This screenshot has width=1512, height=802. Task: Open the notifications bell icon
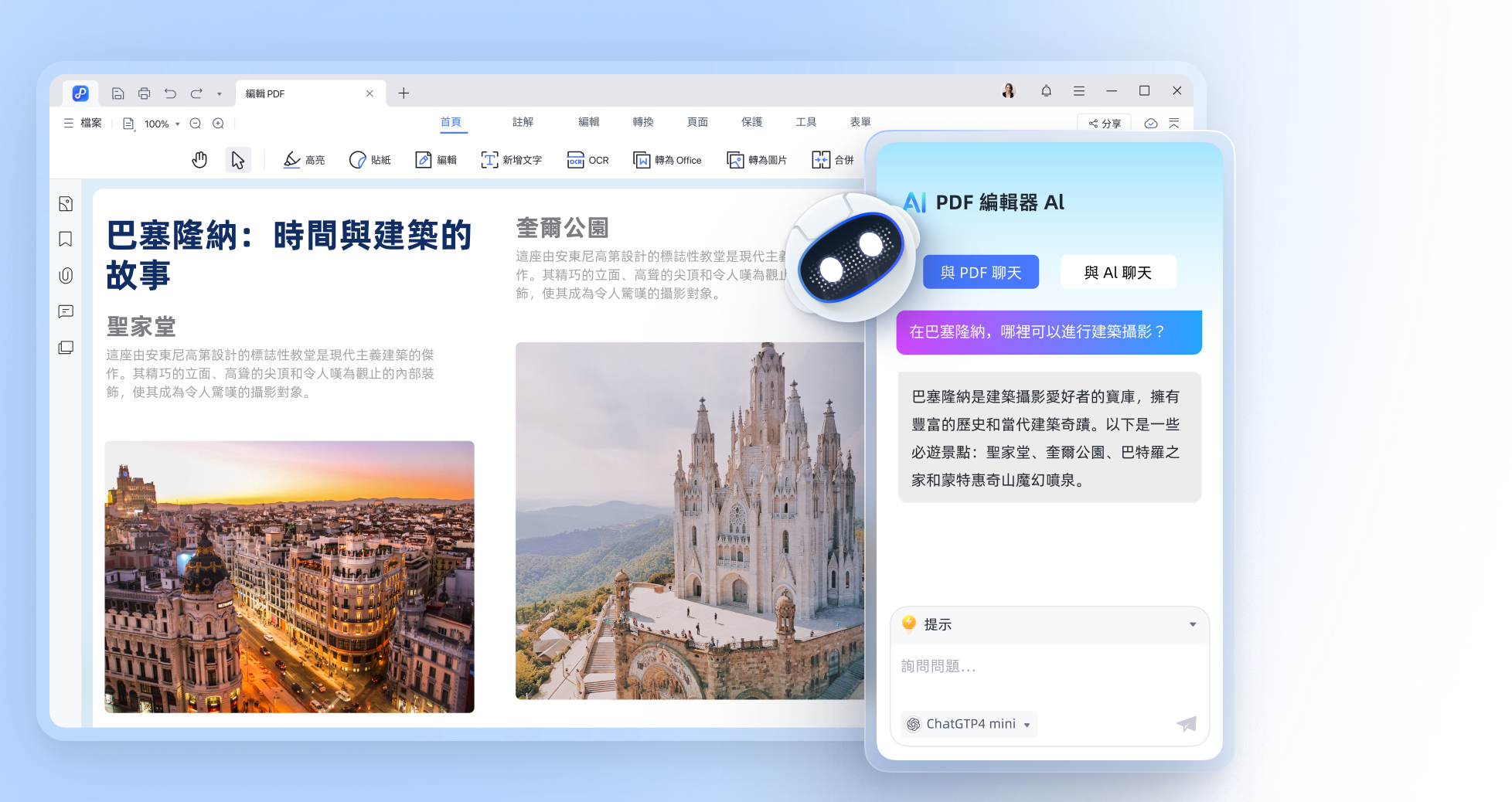[1046, 91]
